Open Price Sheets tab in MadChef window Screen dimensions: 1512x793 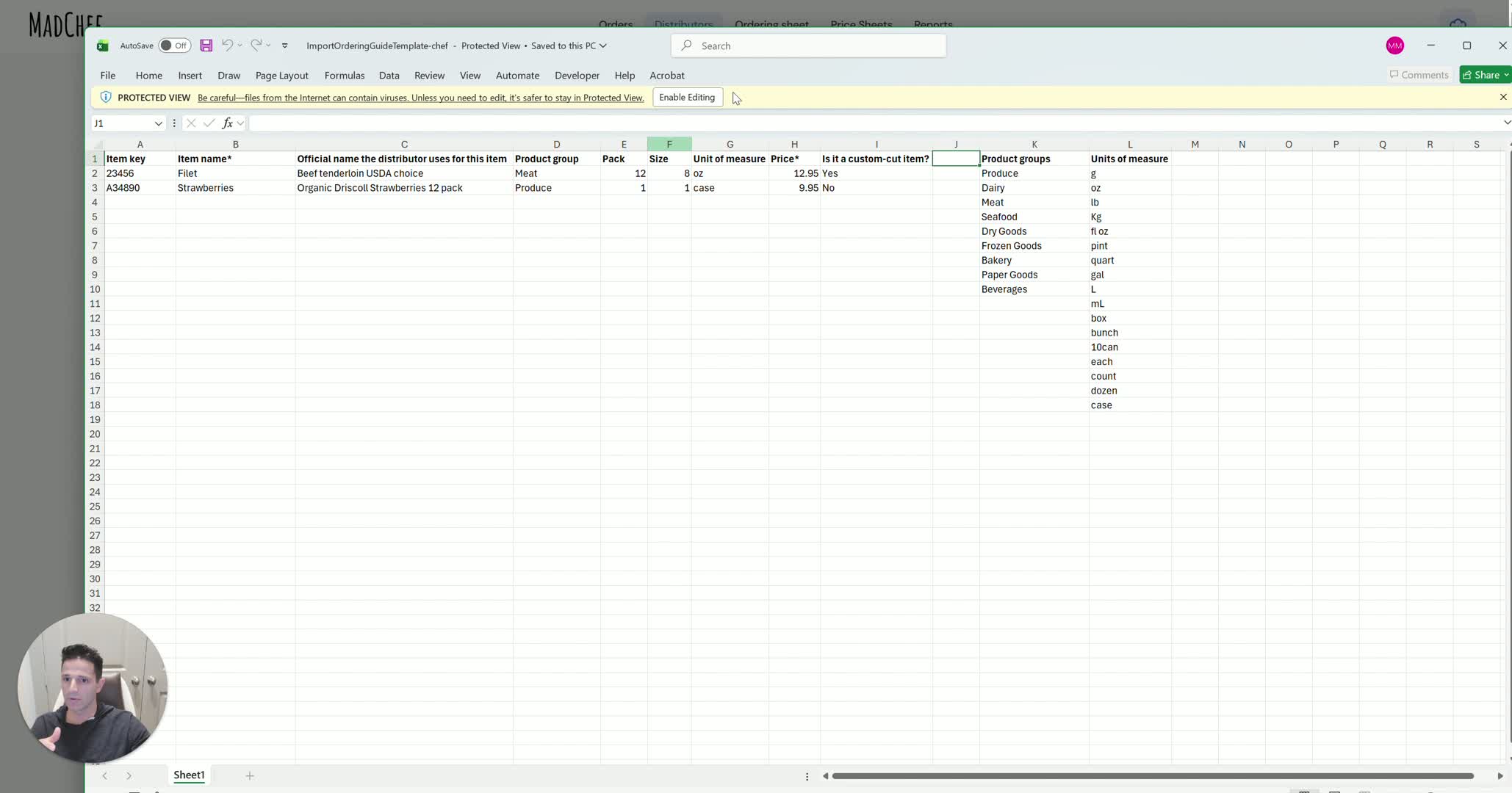(x=861, y=23)
